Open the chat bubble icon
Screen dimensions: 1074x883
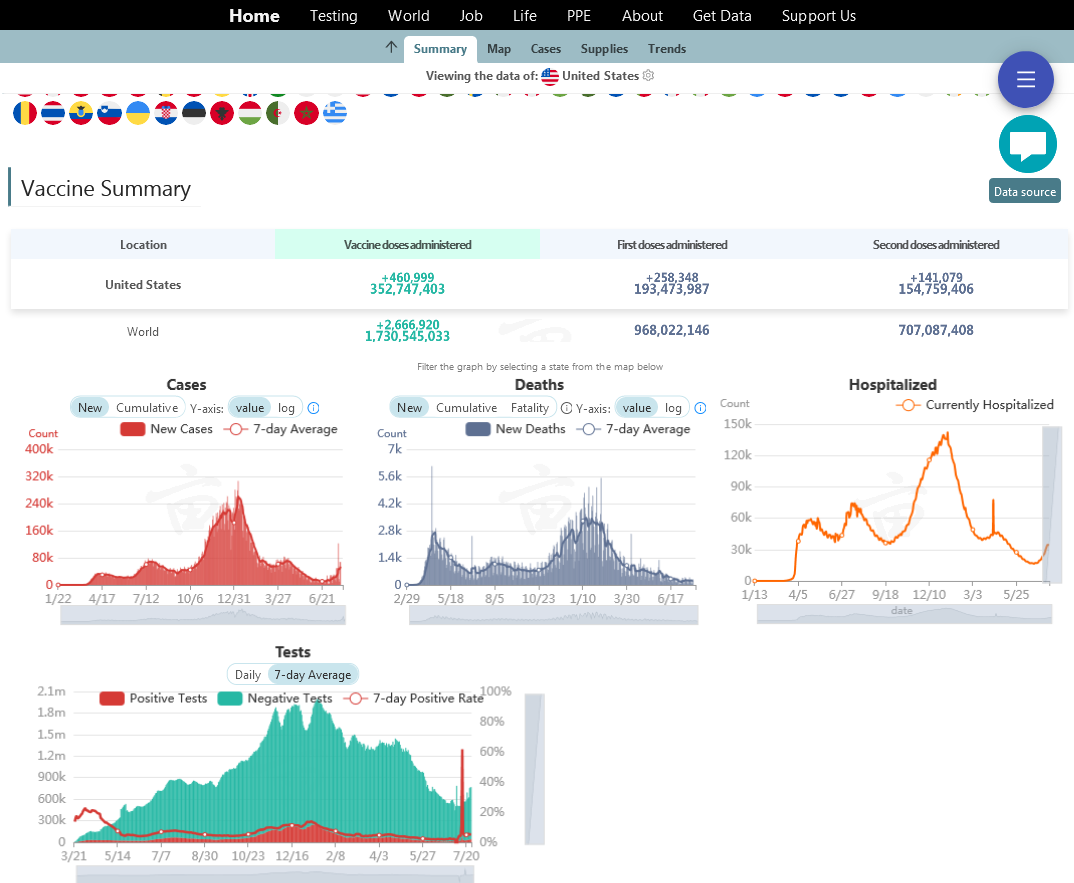[x=1027, y=144]
